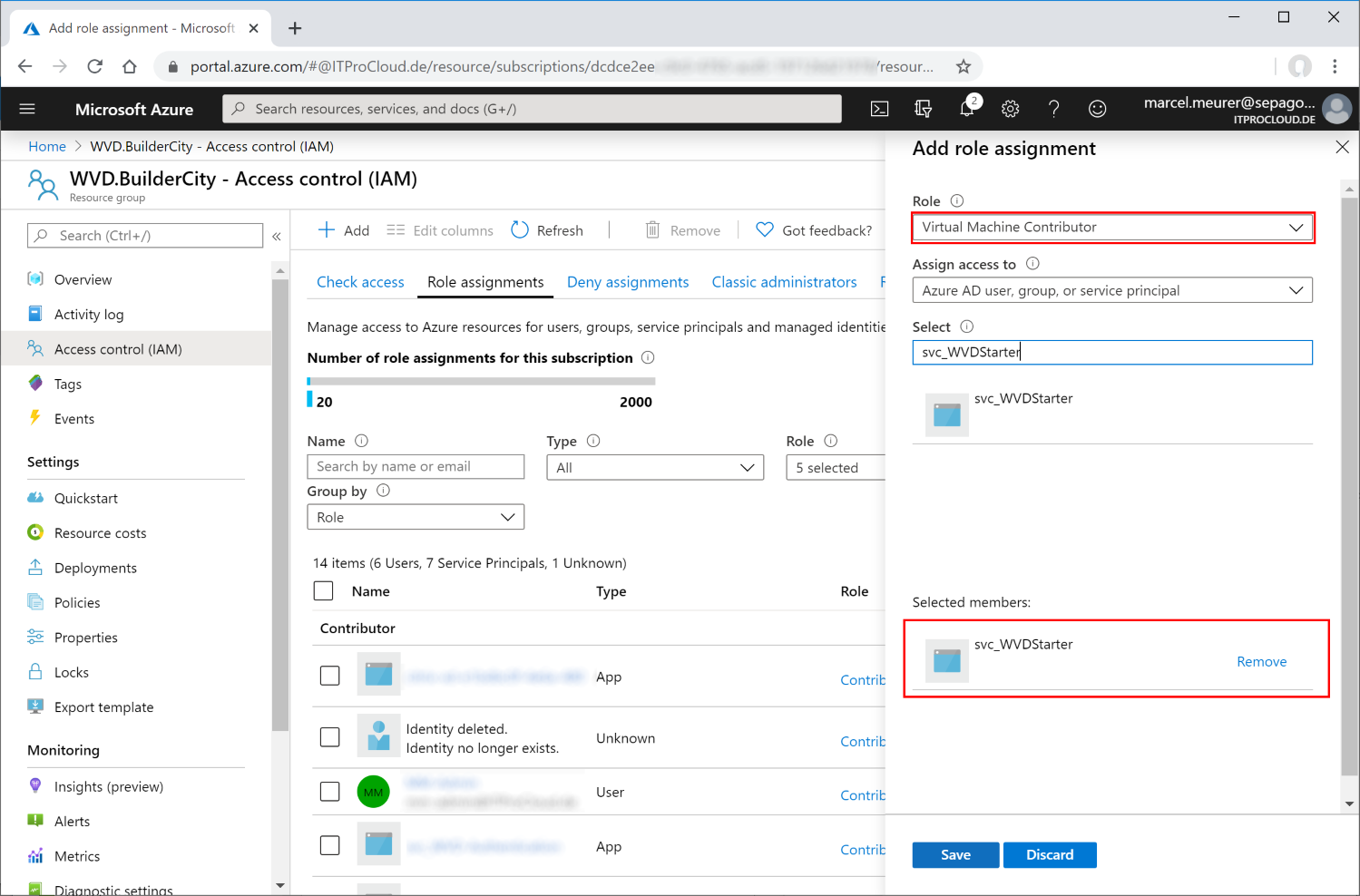The width and height of the screenshot is (1360, 896).
Task: Open portal settings gear
Action: point(1010,109)
